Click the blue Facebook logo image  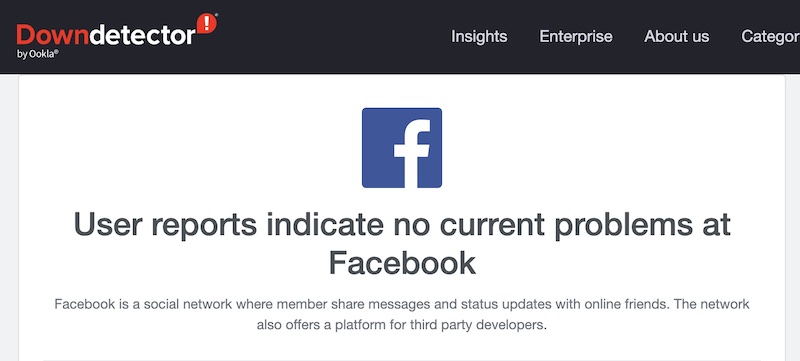(x=402, y=148)
